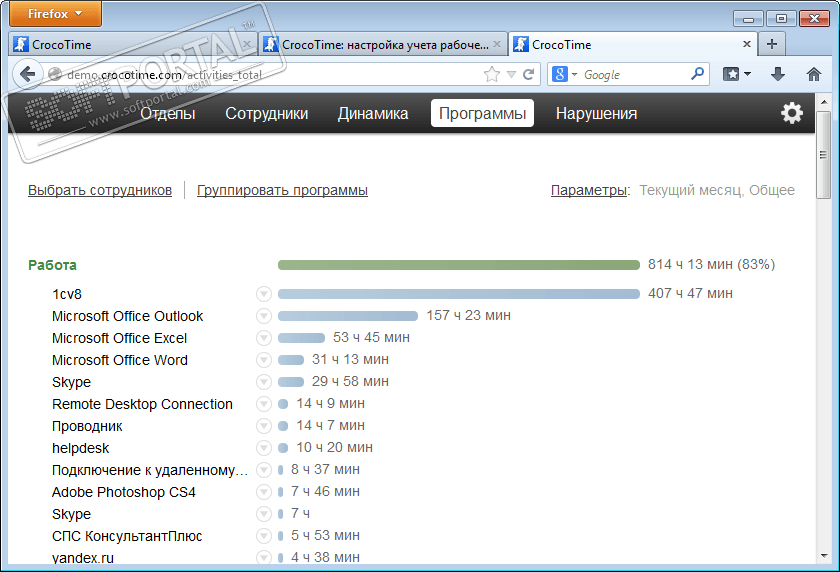The height and width of the screenshot is (572, 840).
Task: Click the '407 ч 47 мин' value
Action: pyautogui.click(x=690, y=293)
